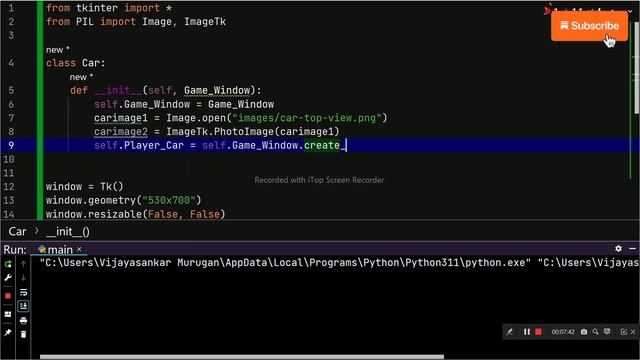Click 'window.geometry' on line 13

91,200
